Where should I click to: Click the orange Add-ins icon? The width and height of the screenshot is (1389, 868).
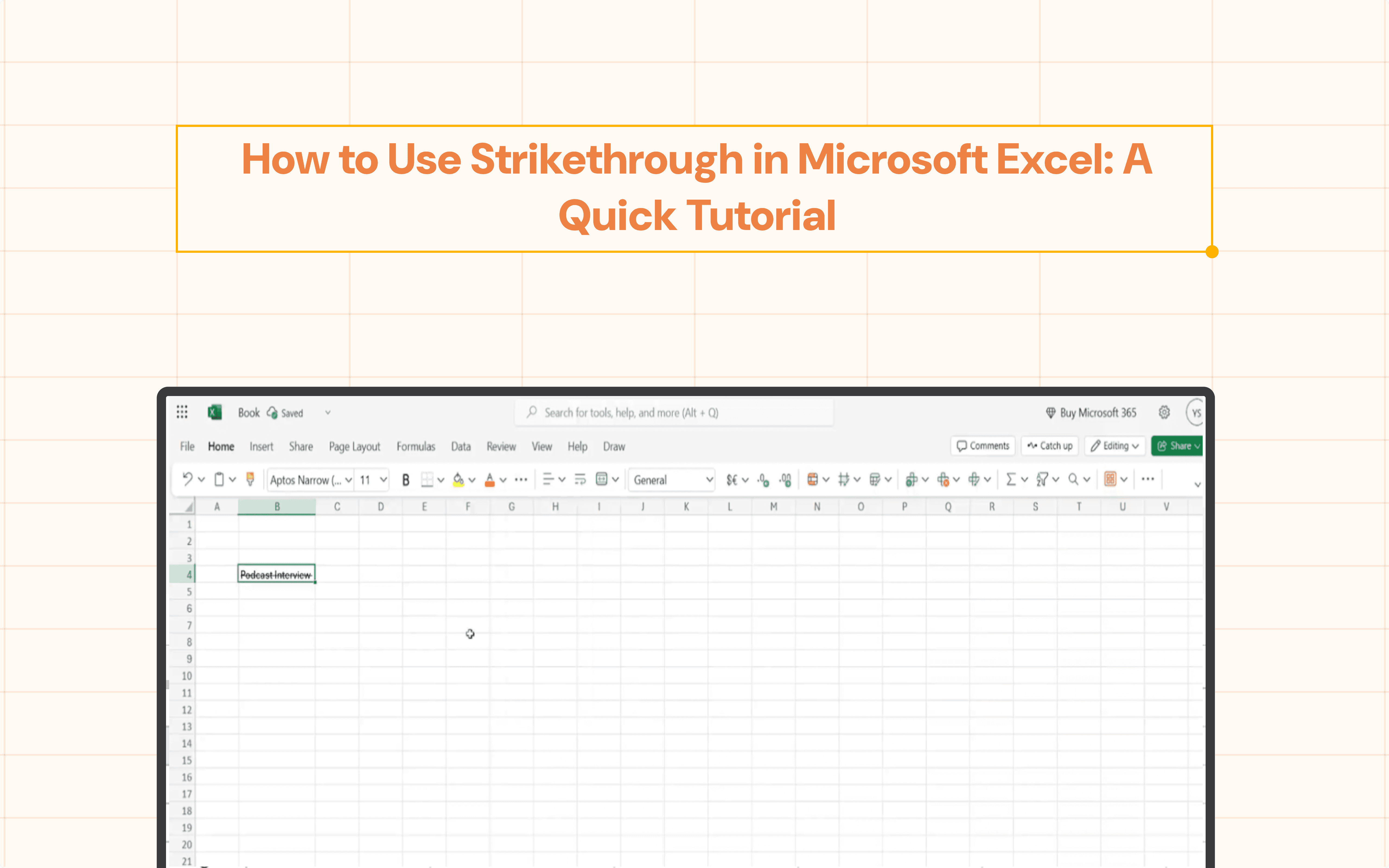click(1110, 479)
